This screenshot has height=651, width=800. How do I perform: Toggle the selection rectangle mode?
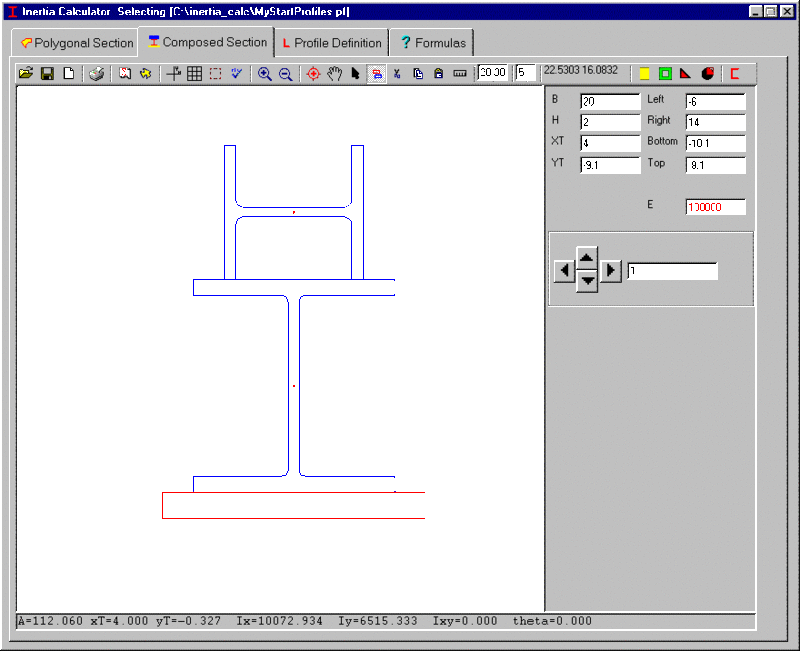(216, 72)
